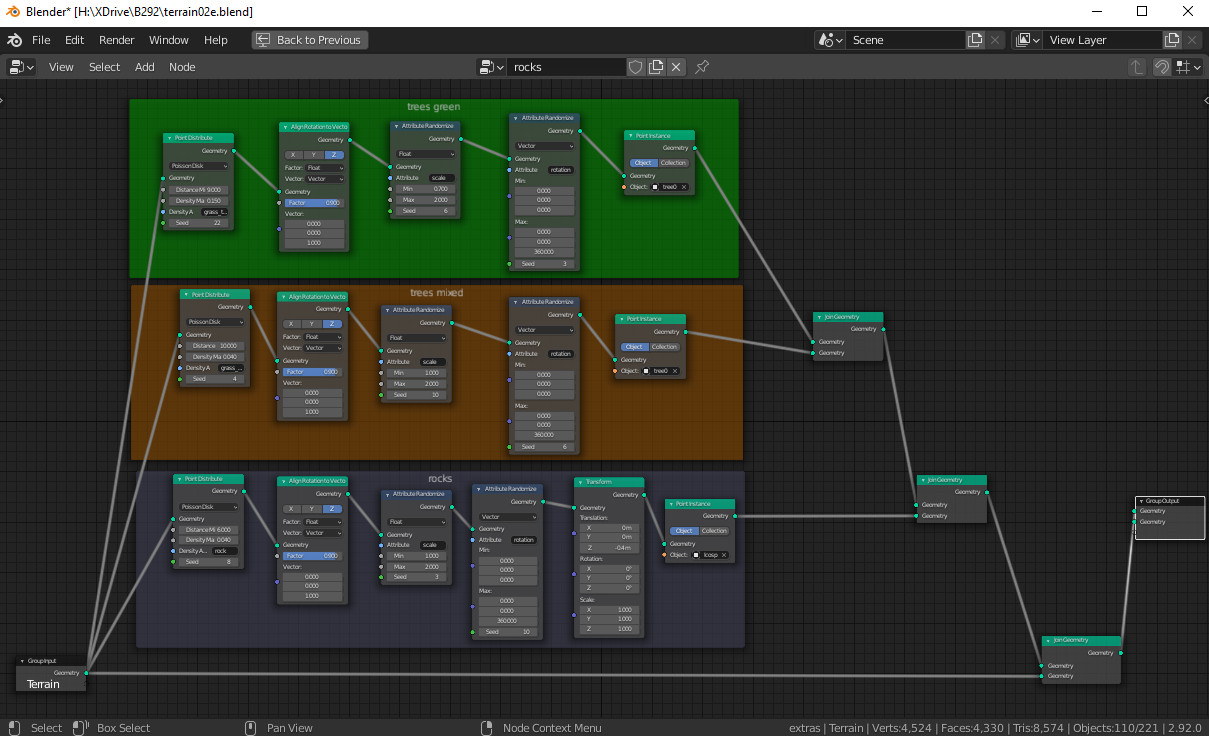Select X axis in trees green Align Rotation

pos(292,155)
